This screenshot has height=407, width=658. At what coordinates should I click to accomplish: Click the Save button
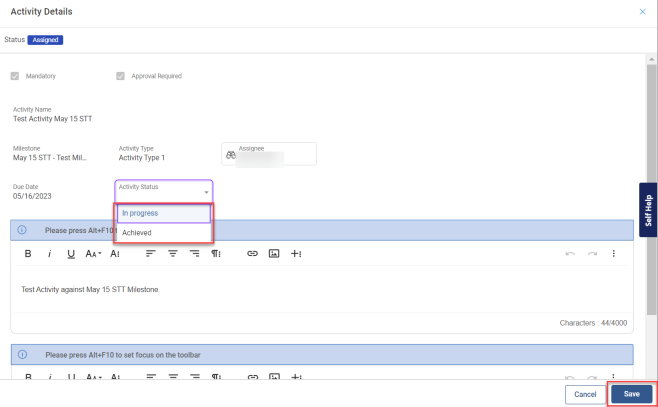pos(631,394)
